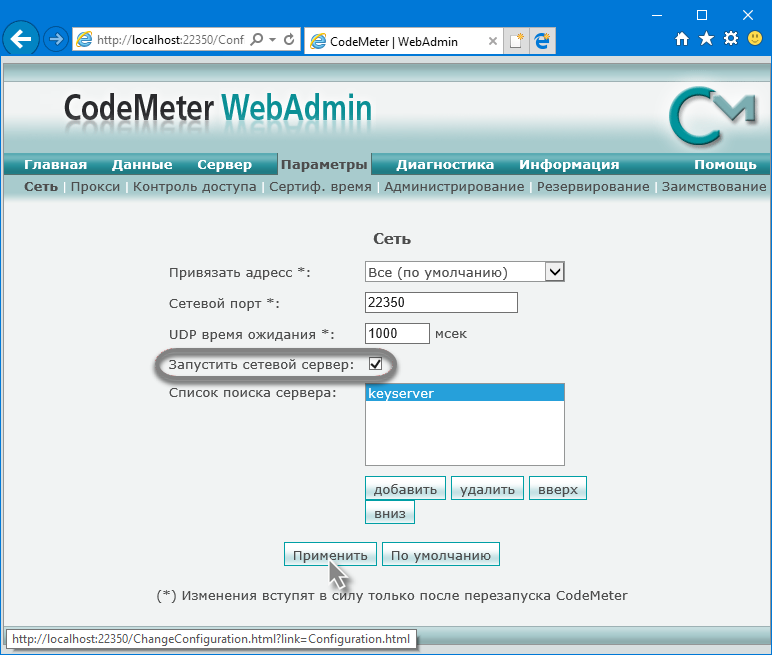Image resolution: width=772 pixels, height=655 pixels.
Task: Maximize the browser window
Action: tap(702, 15)
